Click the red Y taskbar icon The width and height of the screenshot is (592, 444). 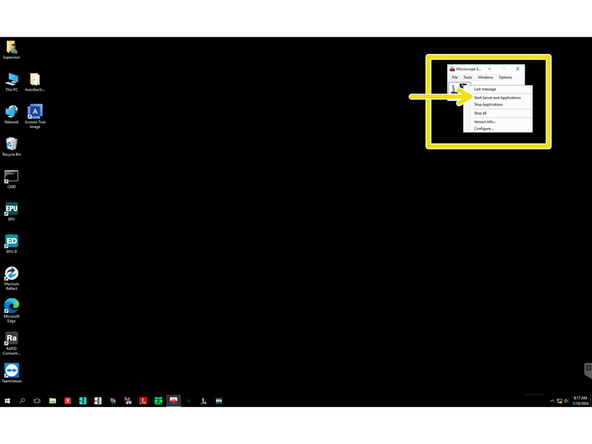coord(68,401)
